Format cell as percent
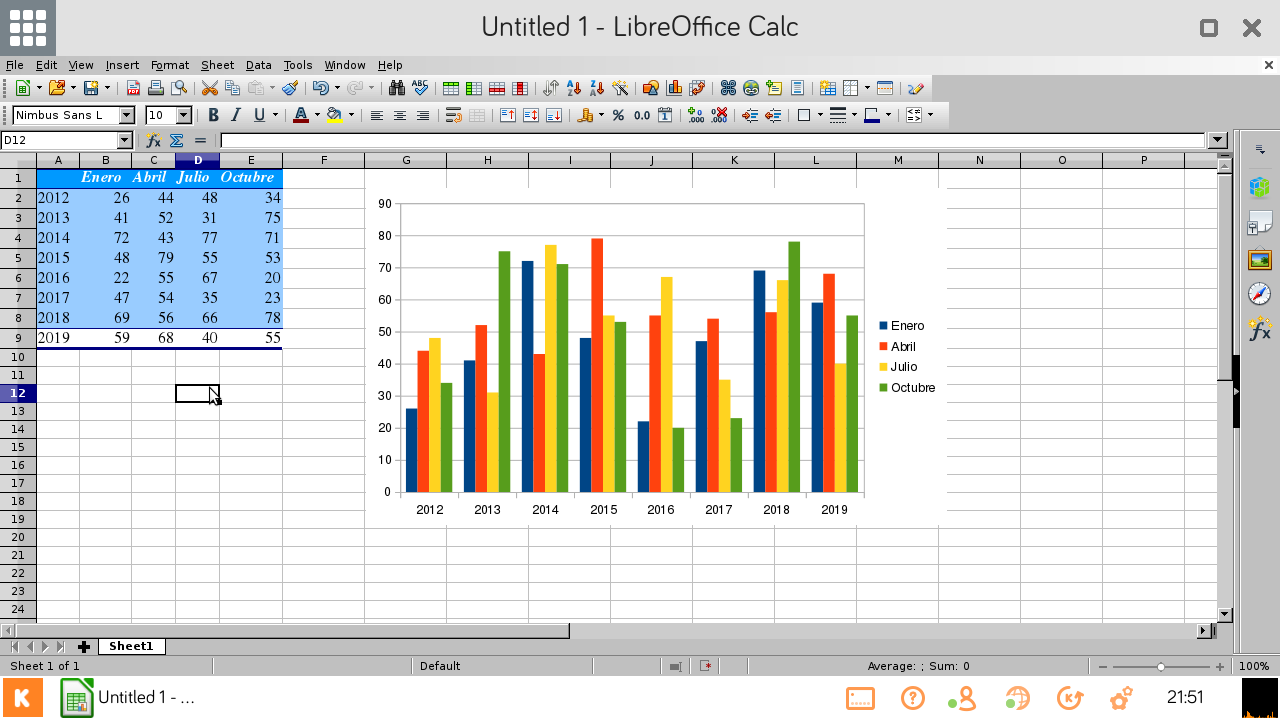 (618, 115)
